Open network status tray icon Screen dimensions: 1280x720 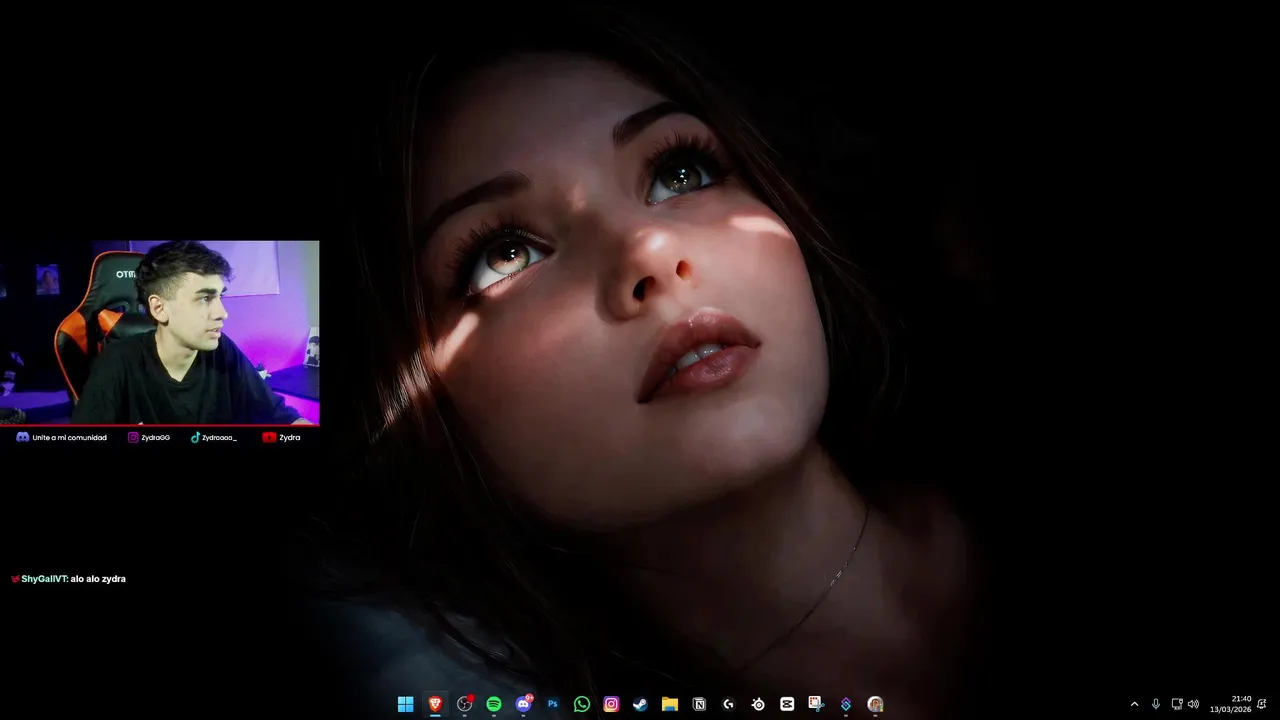[1177, 704]
